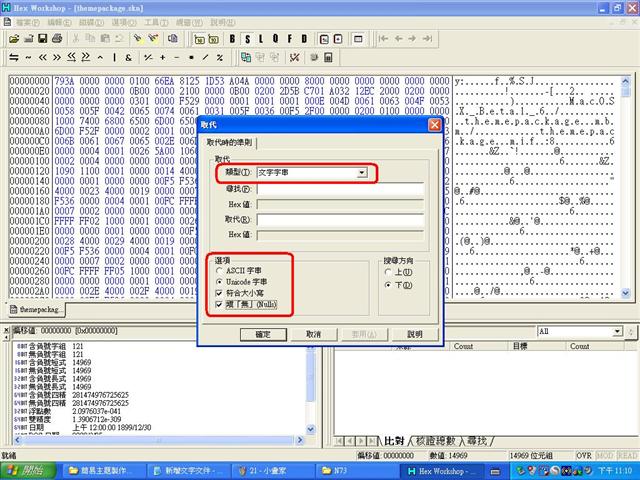This screenshot has height=480, width=640.
Task: Click the Long (L) data type icon
Action: pos(261,39)
